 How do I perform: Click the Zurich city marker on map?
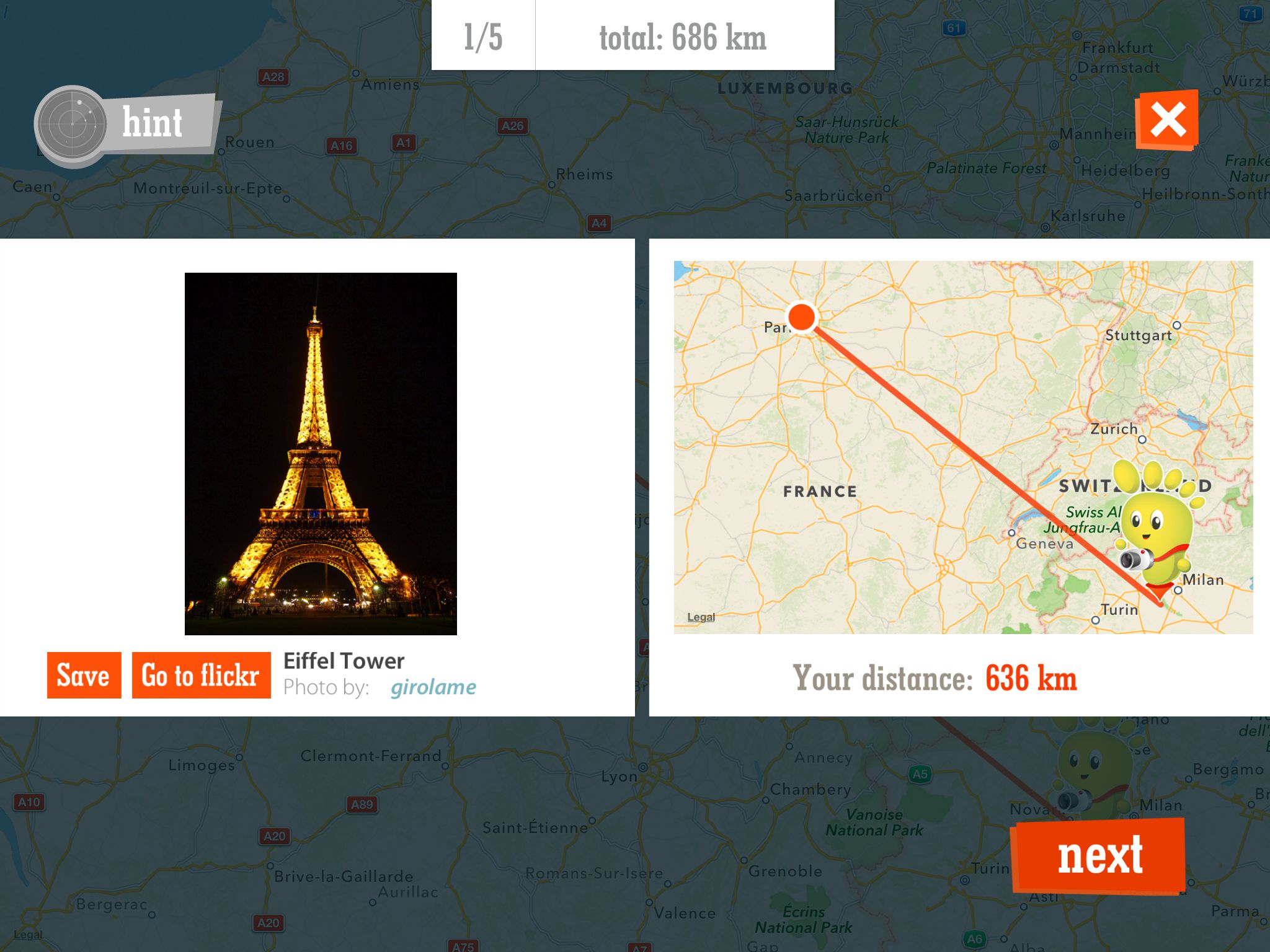tap(1142, 439)
